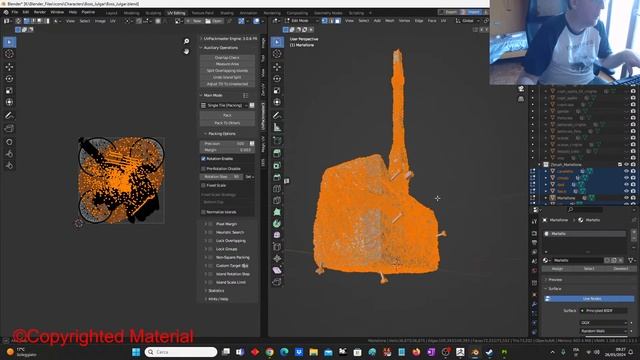Click the Split Overlapping Islands button
Image resolution: width=640 pixels, height=360 pixels.
(227, 71)
